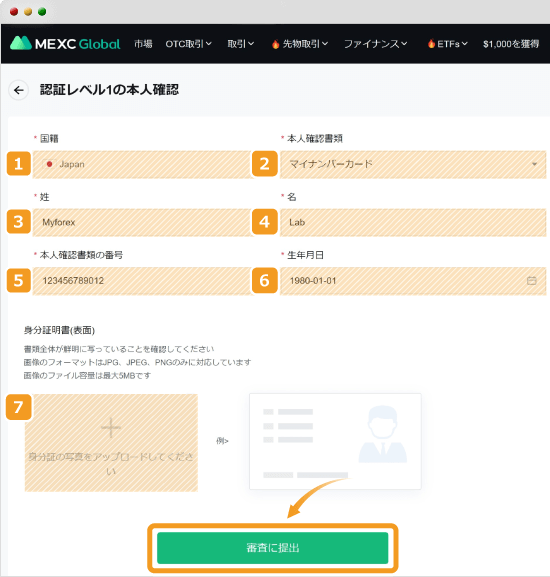Click the first name field containing Lab

click(413, 222)
